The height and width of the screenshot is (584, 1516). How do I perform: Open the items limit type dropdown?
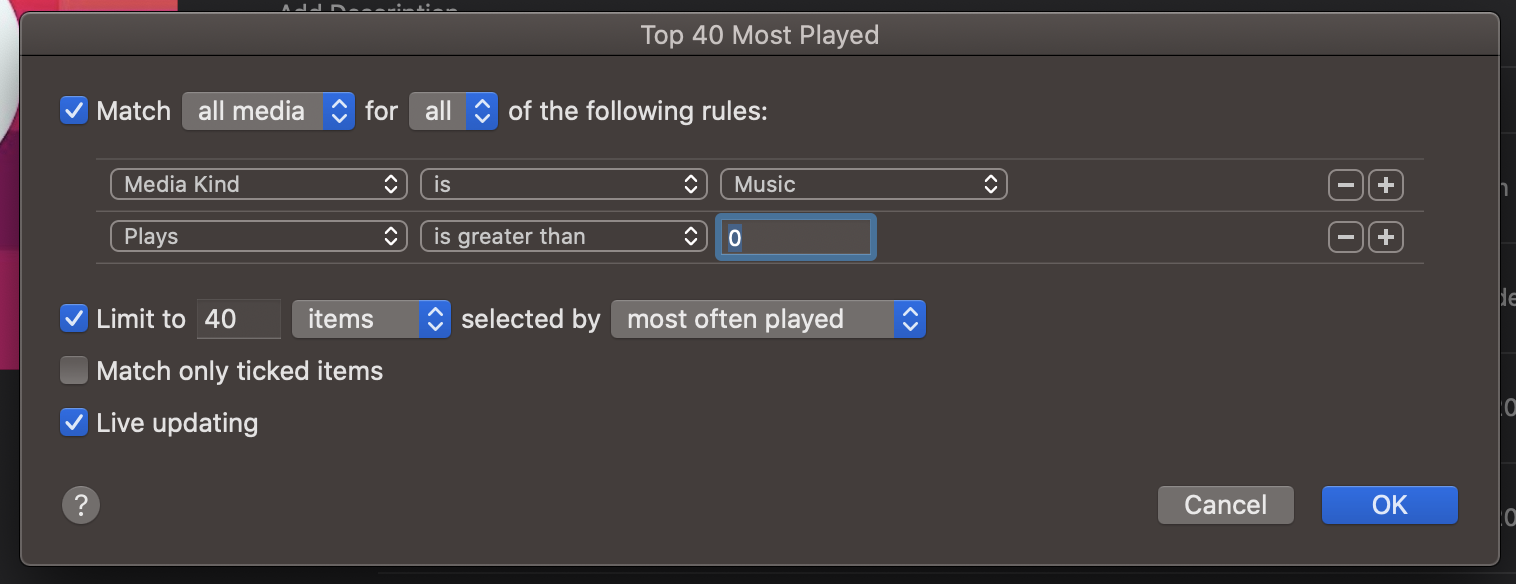pos(371,318)
